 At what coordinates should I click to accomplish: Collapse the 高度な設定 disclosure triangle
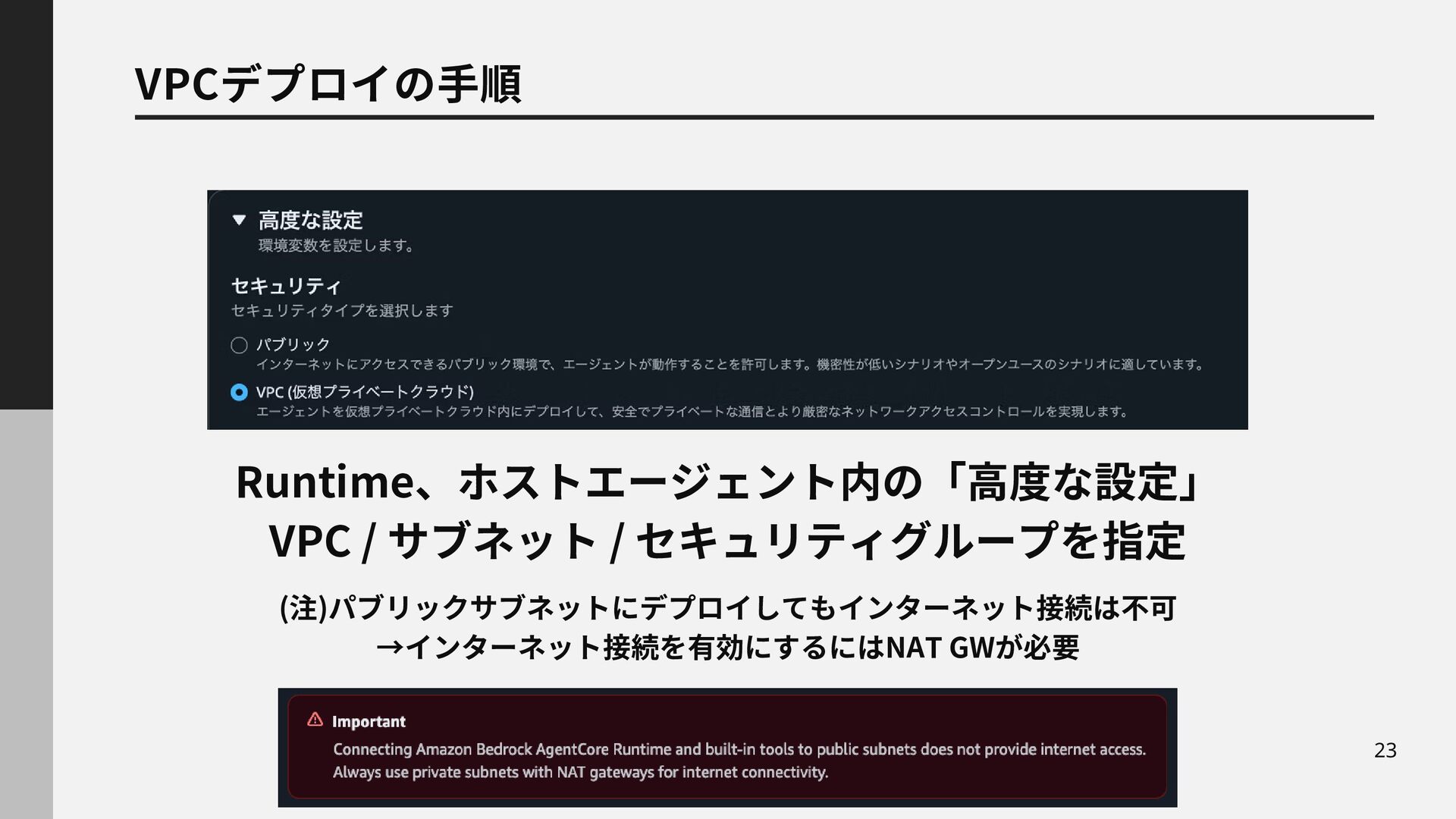click(x=239, y=221)
